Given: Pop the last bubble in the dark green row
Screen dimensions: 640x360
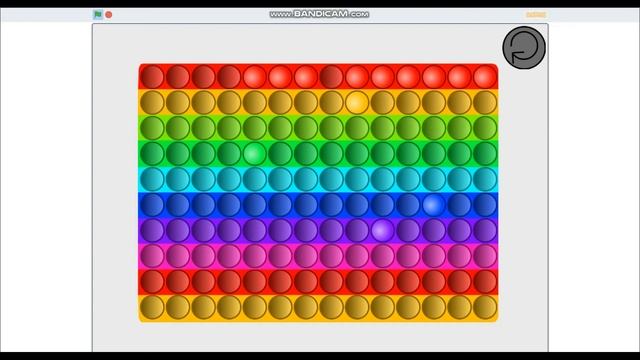Looking at the screenshot, I should pos(485,153).
